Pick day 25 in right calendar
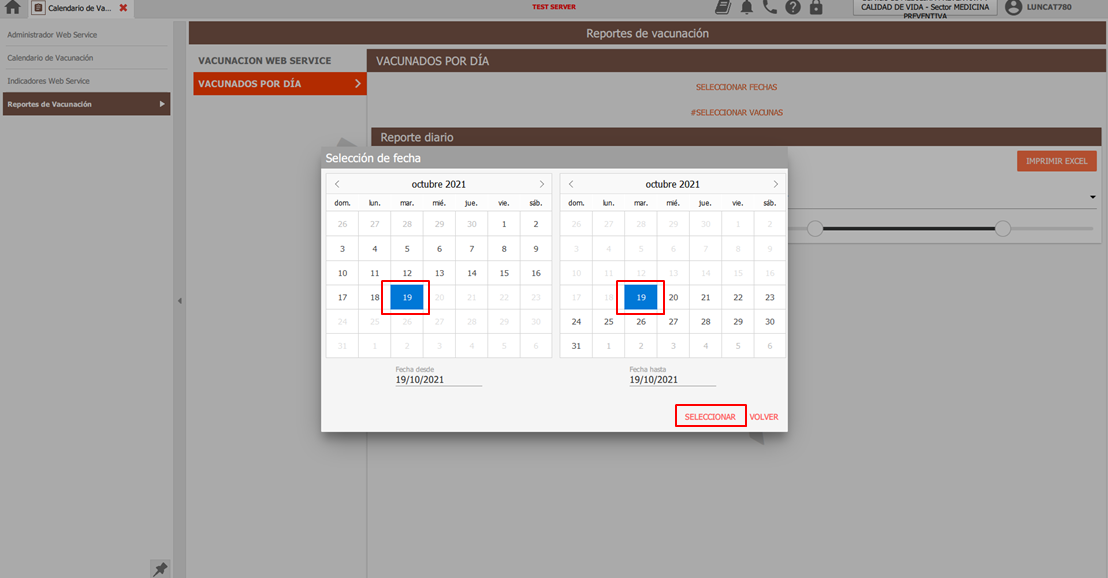1108x578 pixels. (608, 321)
